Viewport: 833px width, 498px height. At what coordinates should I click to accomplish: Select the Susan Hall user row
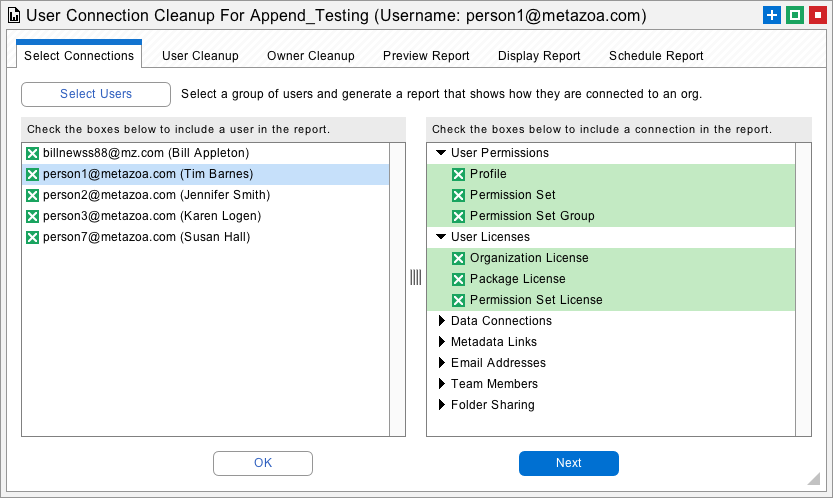[205, 237]
